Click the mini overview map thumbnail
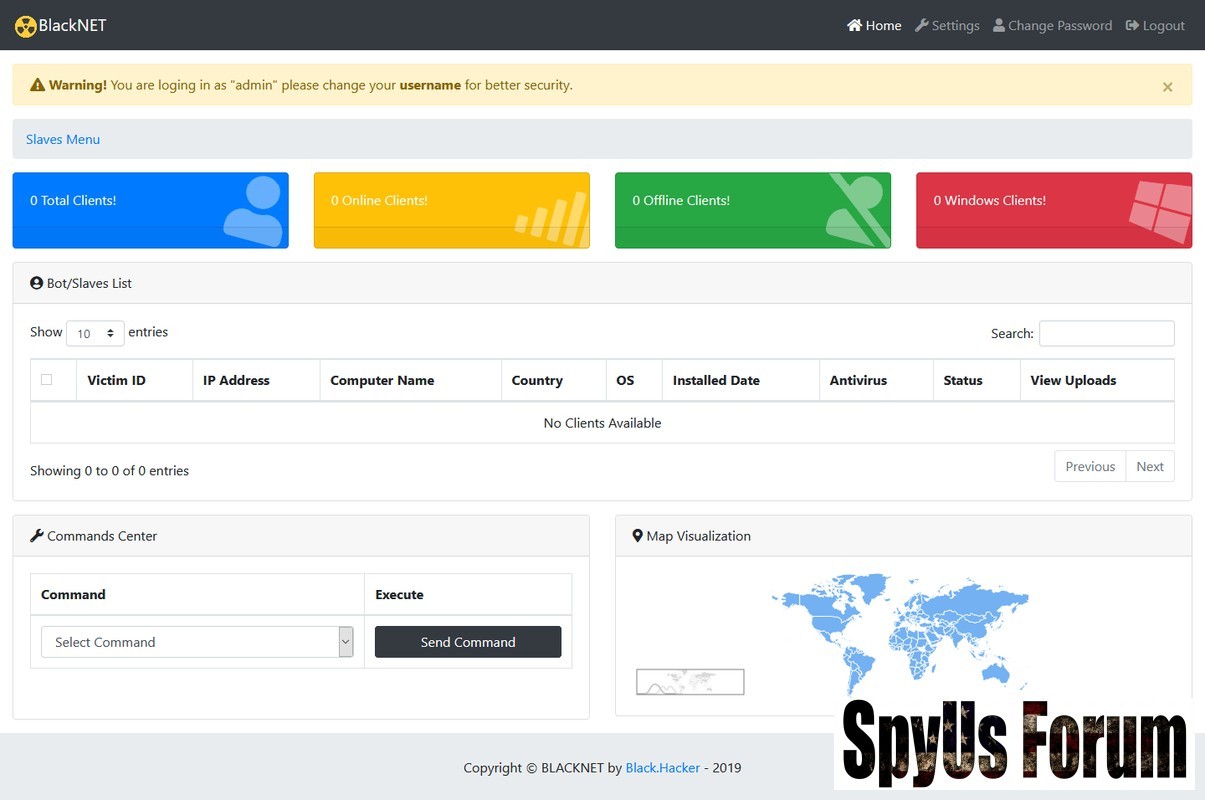 690,682
